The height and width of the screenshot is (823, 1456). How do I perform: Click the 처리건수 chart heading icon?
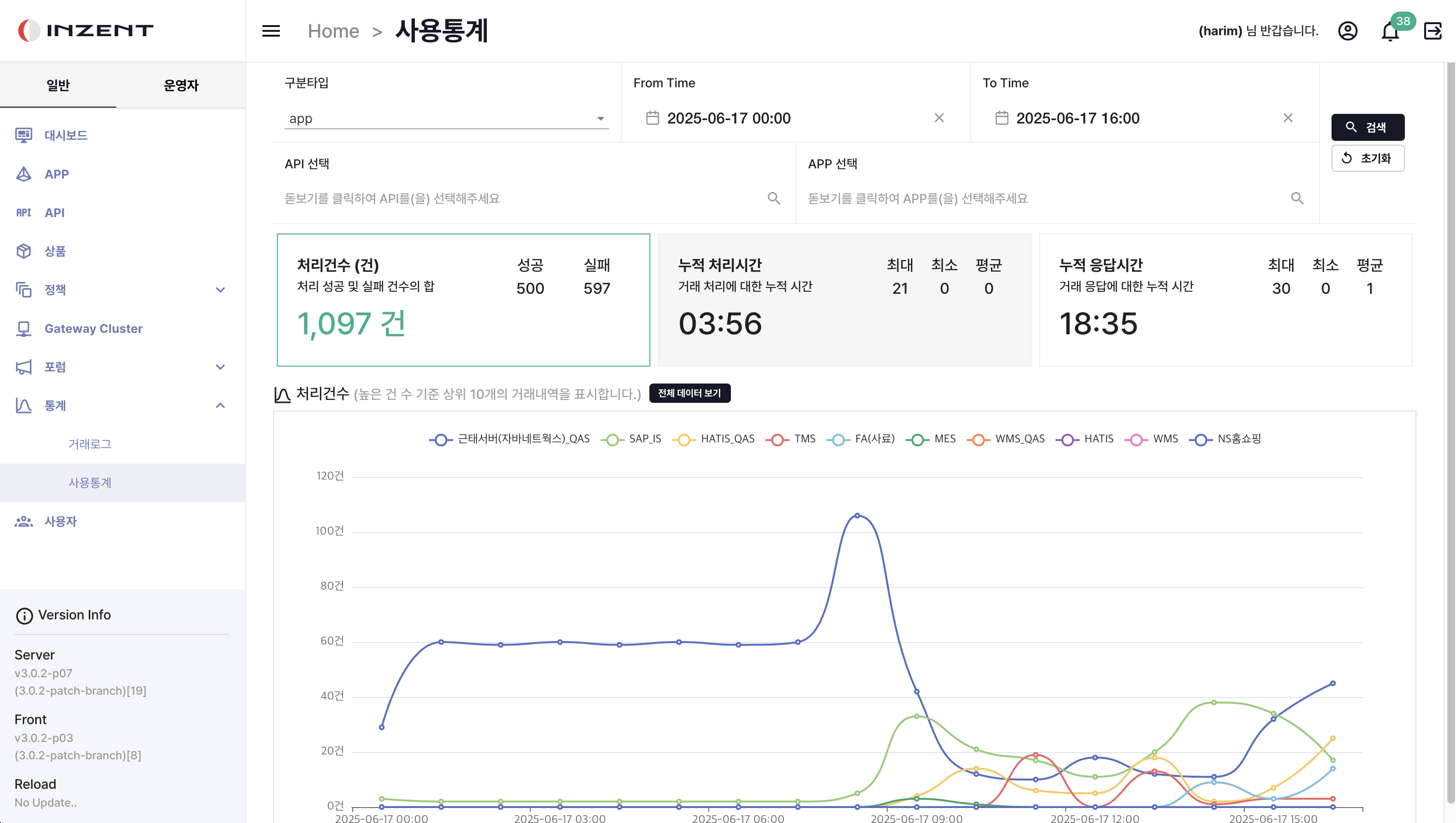pyautogui.click(x=282, y=394)
